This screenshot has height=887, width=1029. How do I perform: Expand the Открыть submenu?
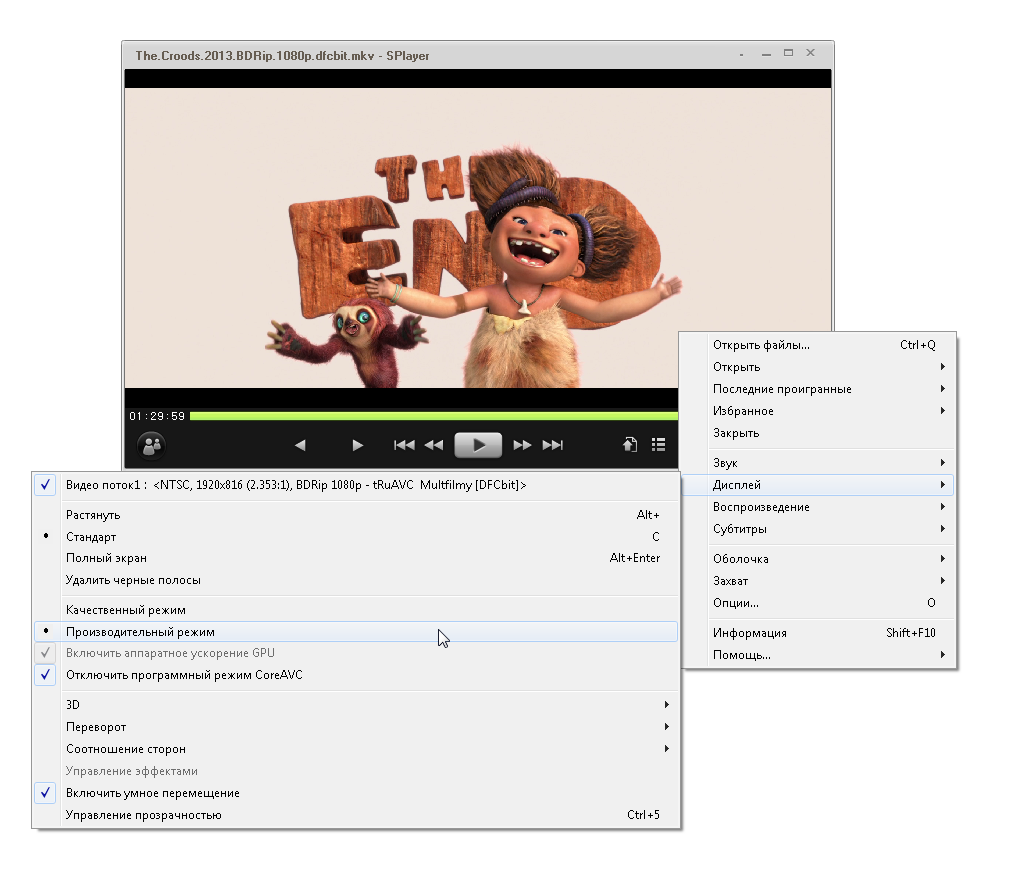[x=818, y=367]
